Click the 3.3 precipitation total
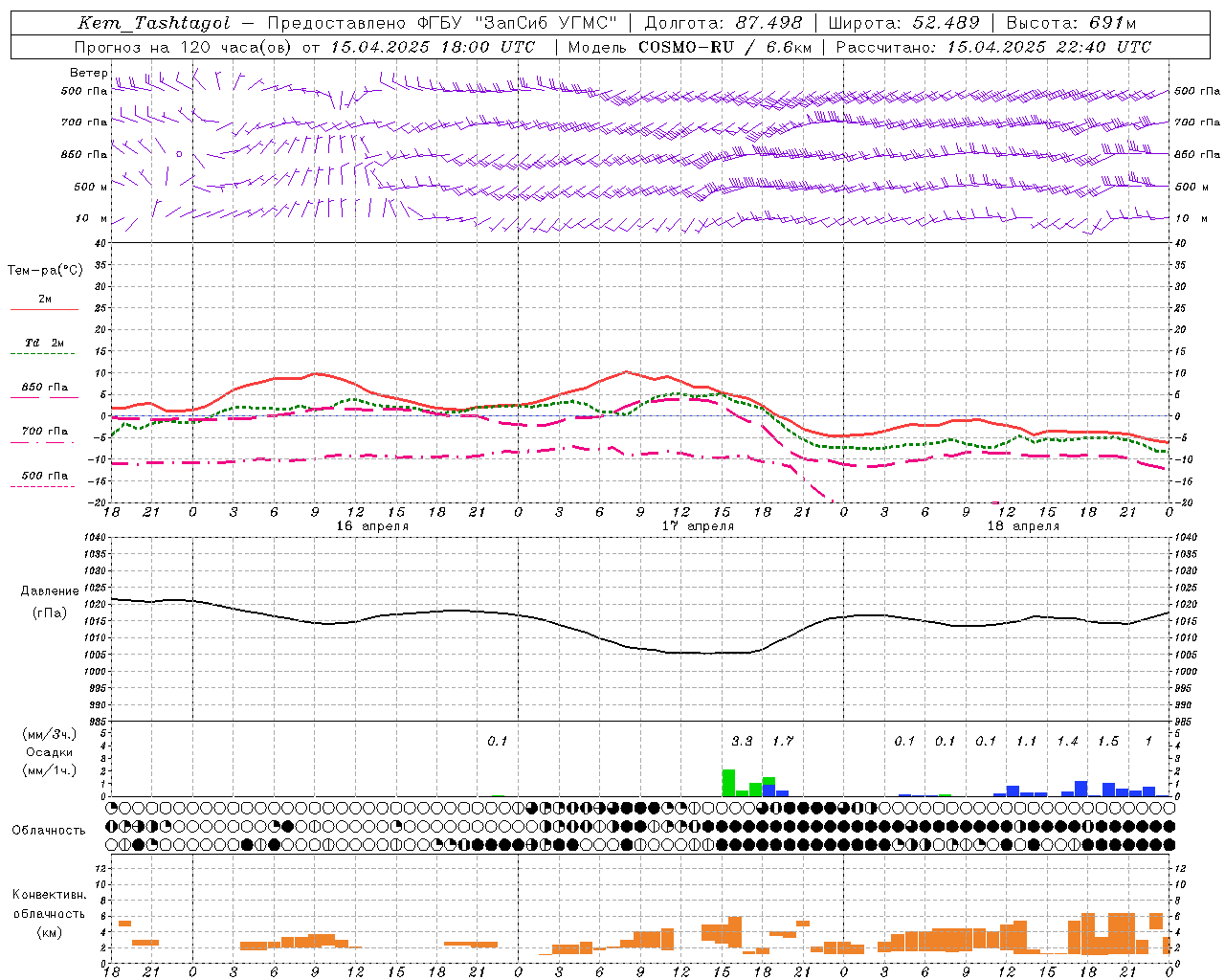The width and height of the screenshot is (1225, 980). click(742, 741)
